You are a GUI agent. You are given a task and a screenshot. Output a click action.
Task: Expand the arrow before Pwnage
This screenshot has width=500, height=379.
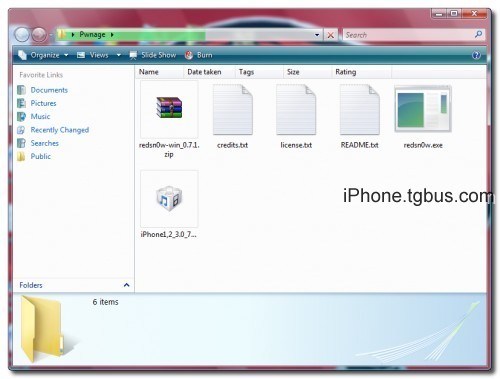point(73,35)
